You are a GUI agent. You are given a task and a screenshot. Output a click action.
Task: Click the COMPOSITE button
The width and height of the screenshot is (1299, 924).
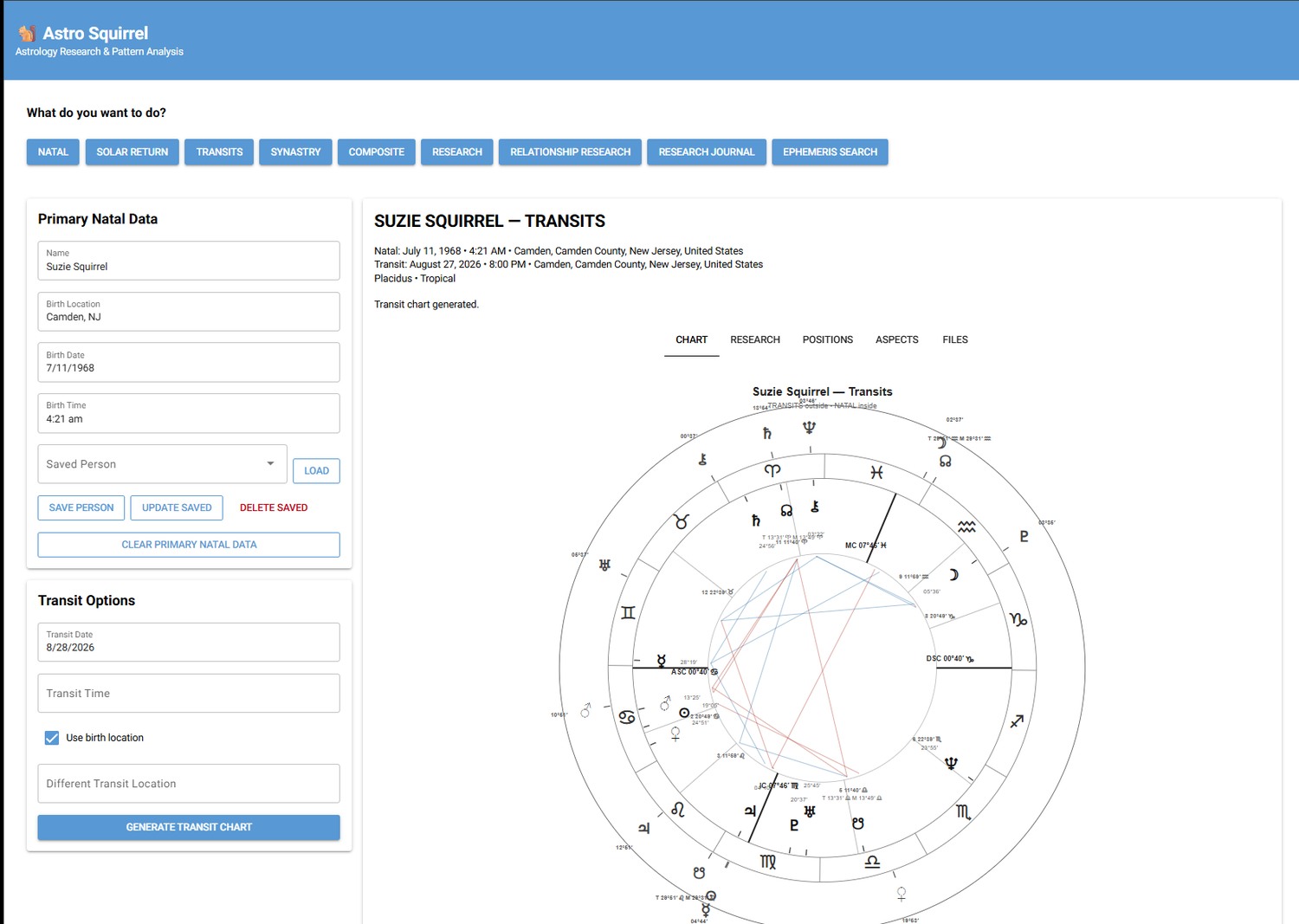tap(377, 152)
